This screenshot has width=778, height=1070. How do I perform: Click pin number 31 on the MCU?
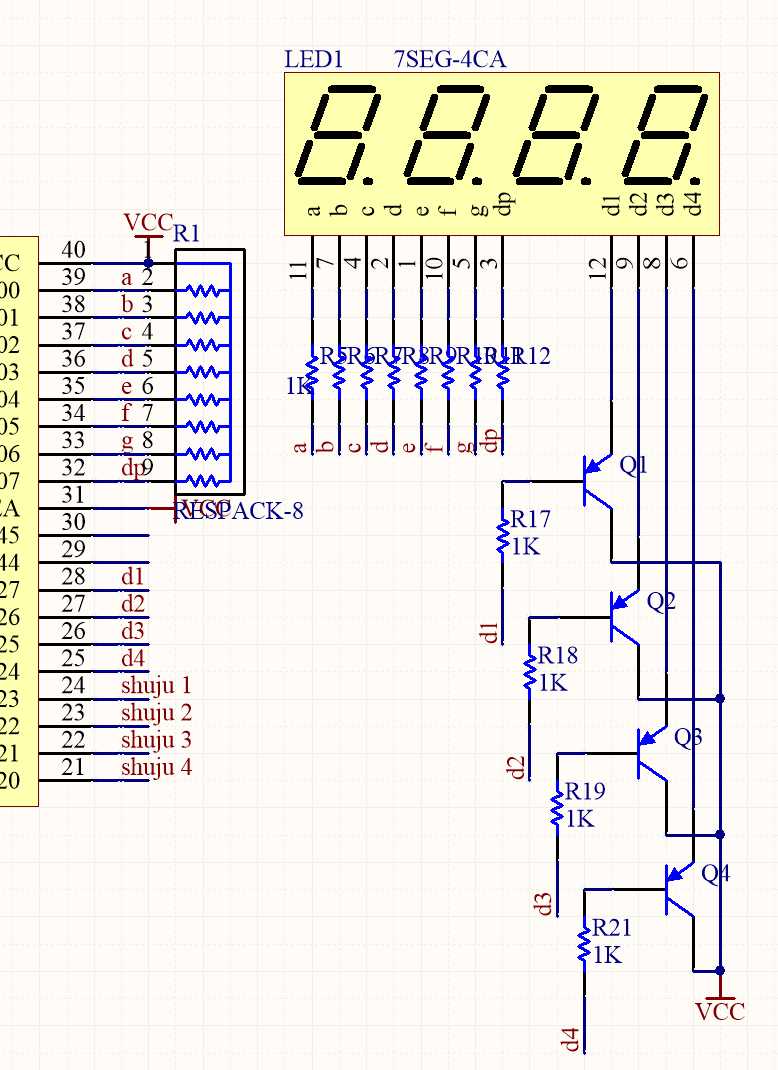click(73, 495)
